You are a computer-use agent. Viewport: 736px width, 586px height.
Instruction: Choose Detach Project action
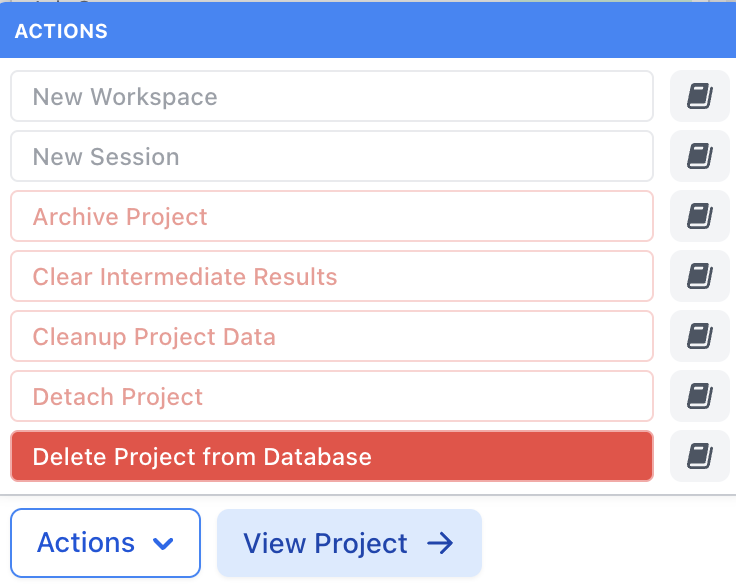point(331,397)
